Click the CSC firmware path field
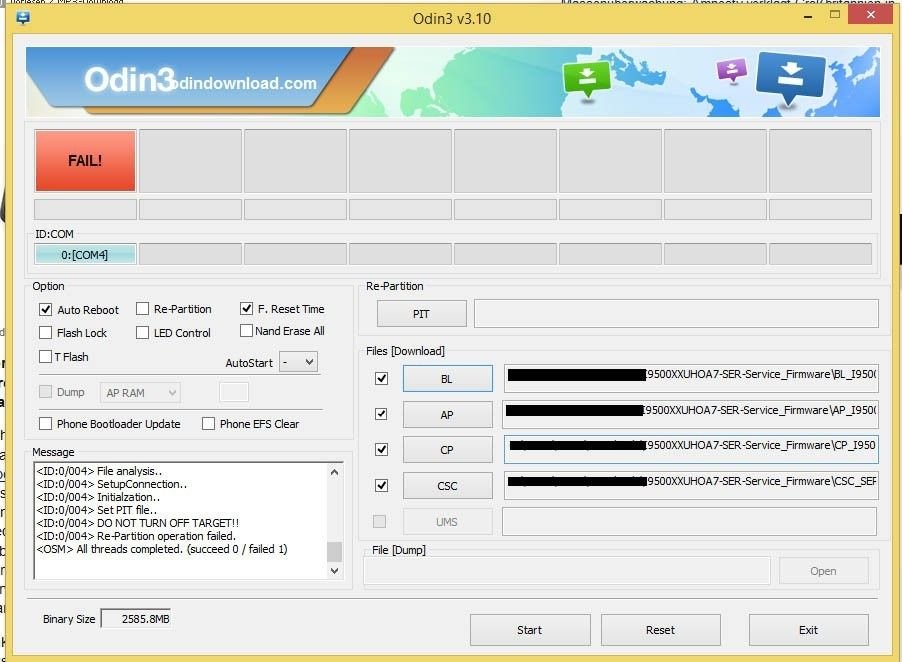This screenshot has height=662, width=902. [691, 485]
